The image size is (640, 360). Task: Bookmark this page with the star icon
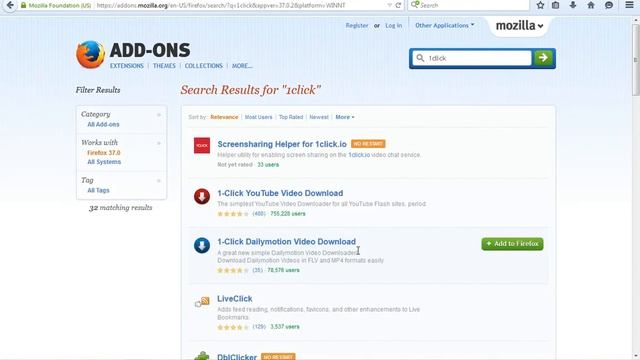point(540,5)
